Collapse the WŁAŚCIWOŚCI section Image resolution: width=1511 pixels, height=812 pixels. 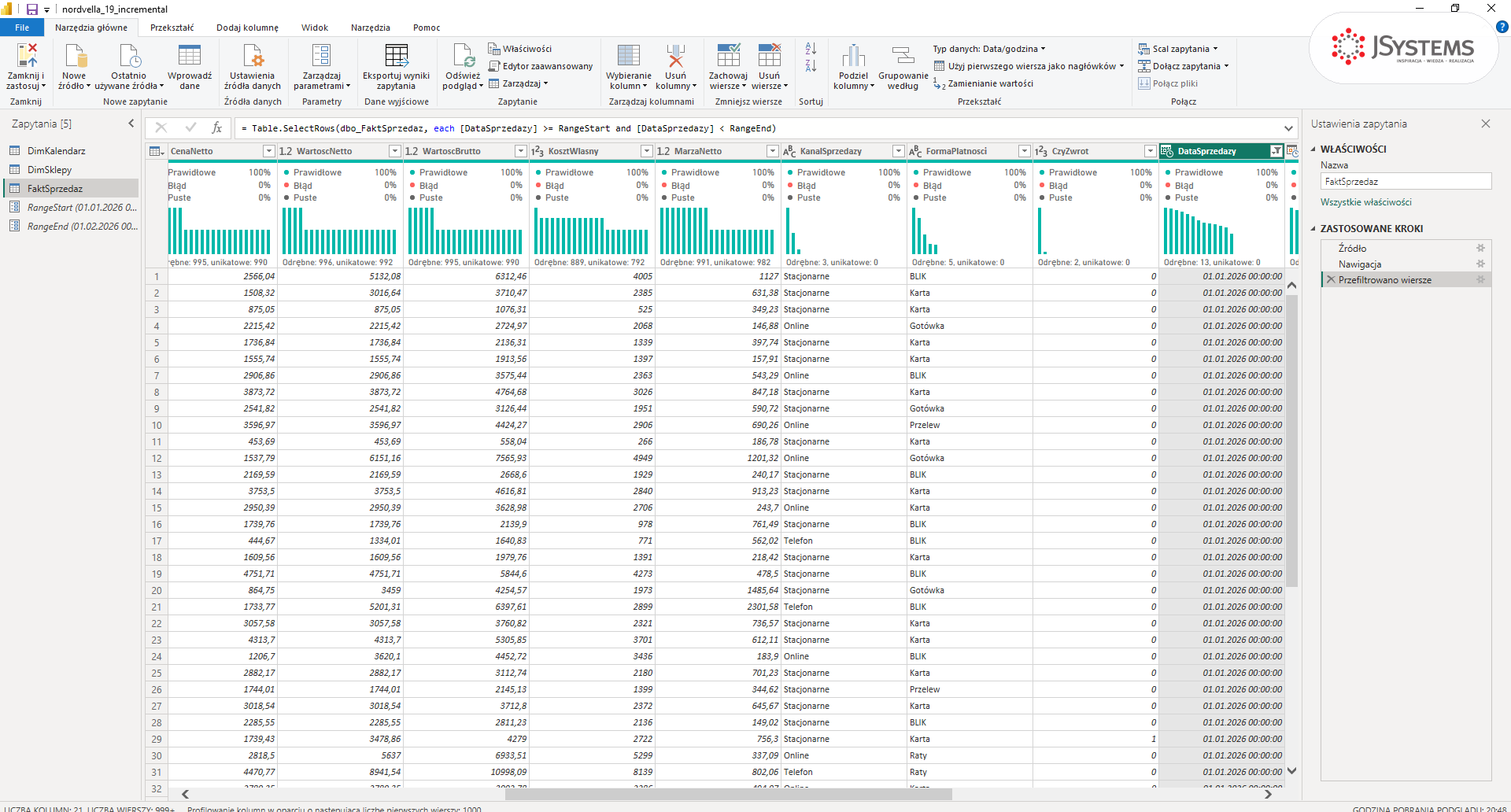point(1313,149)
